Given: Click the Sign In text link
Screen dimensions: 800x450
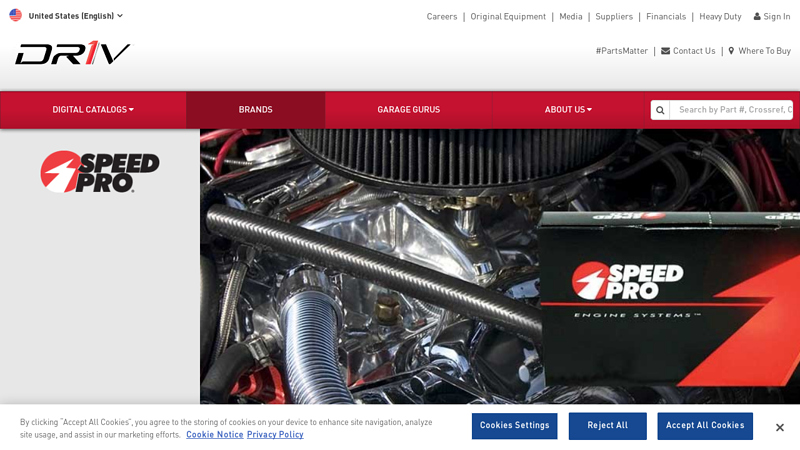Looking at the screenshot, I should pos(777,16).
